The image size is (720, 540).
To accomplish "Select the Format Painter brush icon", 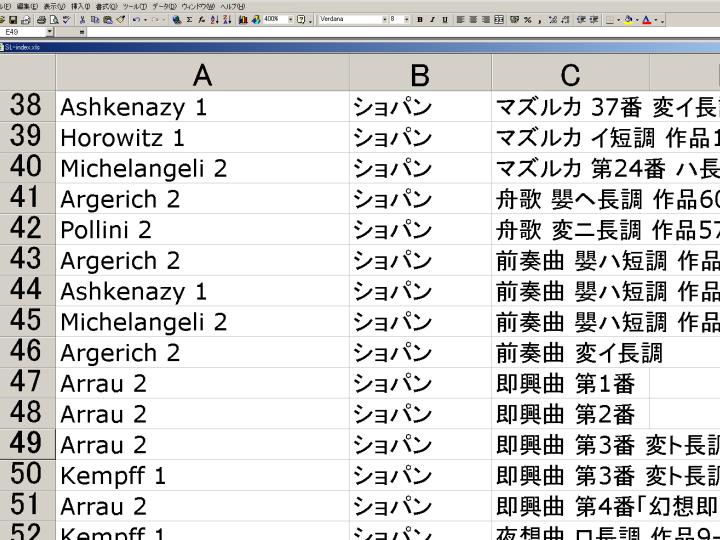I will [x=121, y=20].
